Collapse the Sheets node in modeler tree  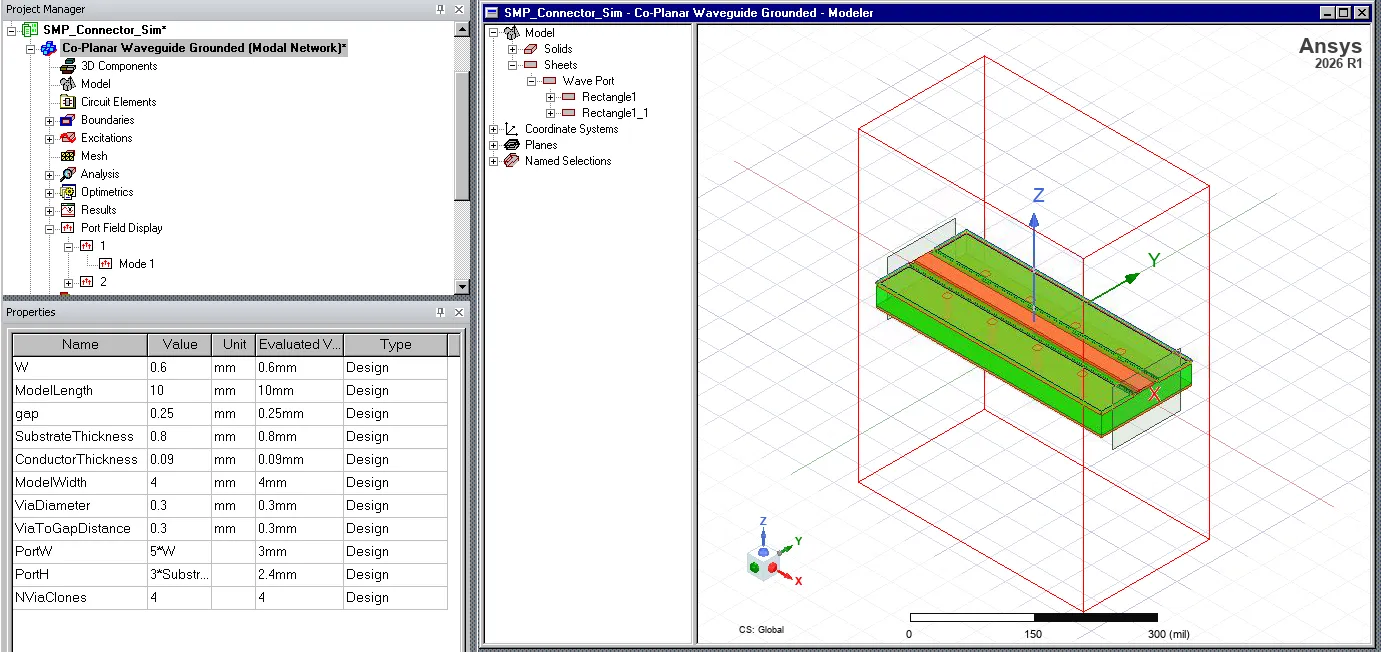[x=513, y=65]
